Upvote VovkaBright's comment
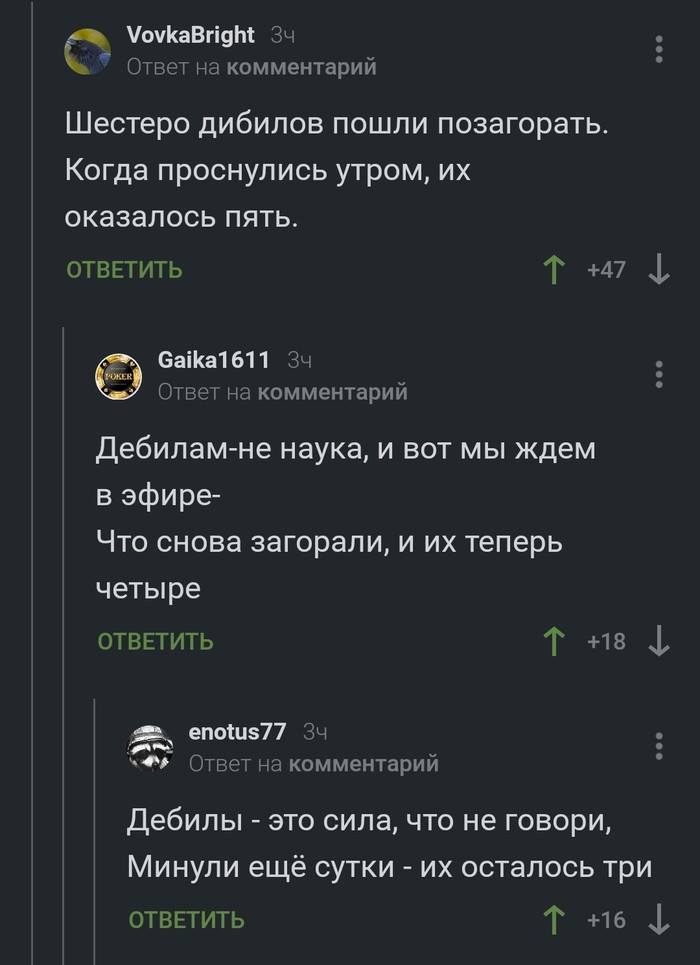Viewport: 700px width, 965px height. coord(552,269)
